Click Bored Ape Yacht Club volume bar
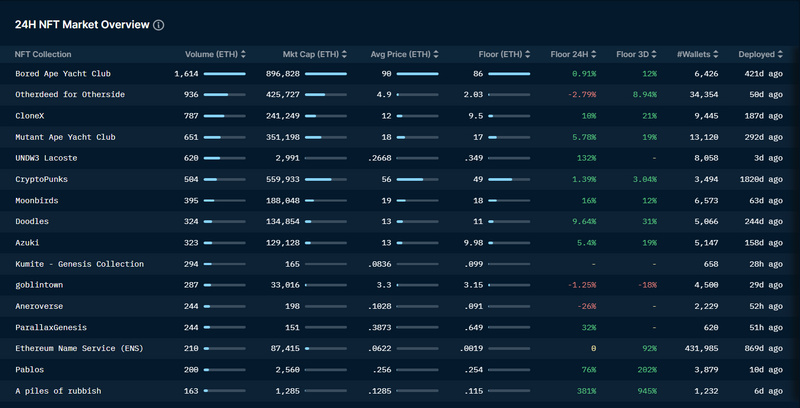800x408 pixels. point(225,74)
